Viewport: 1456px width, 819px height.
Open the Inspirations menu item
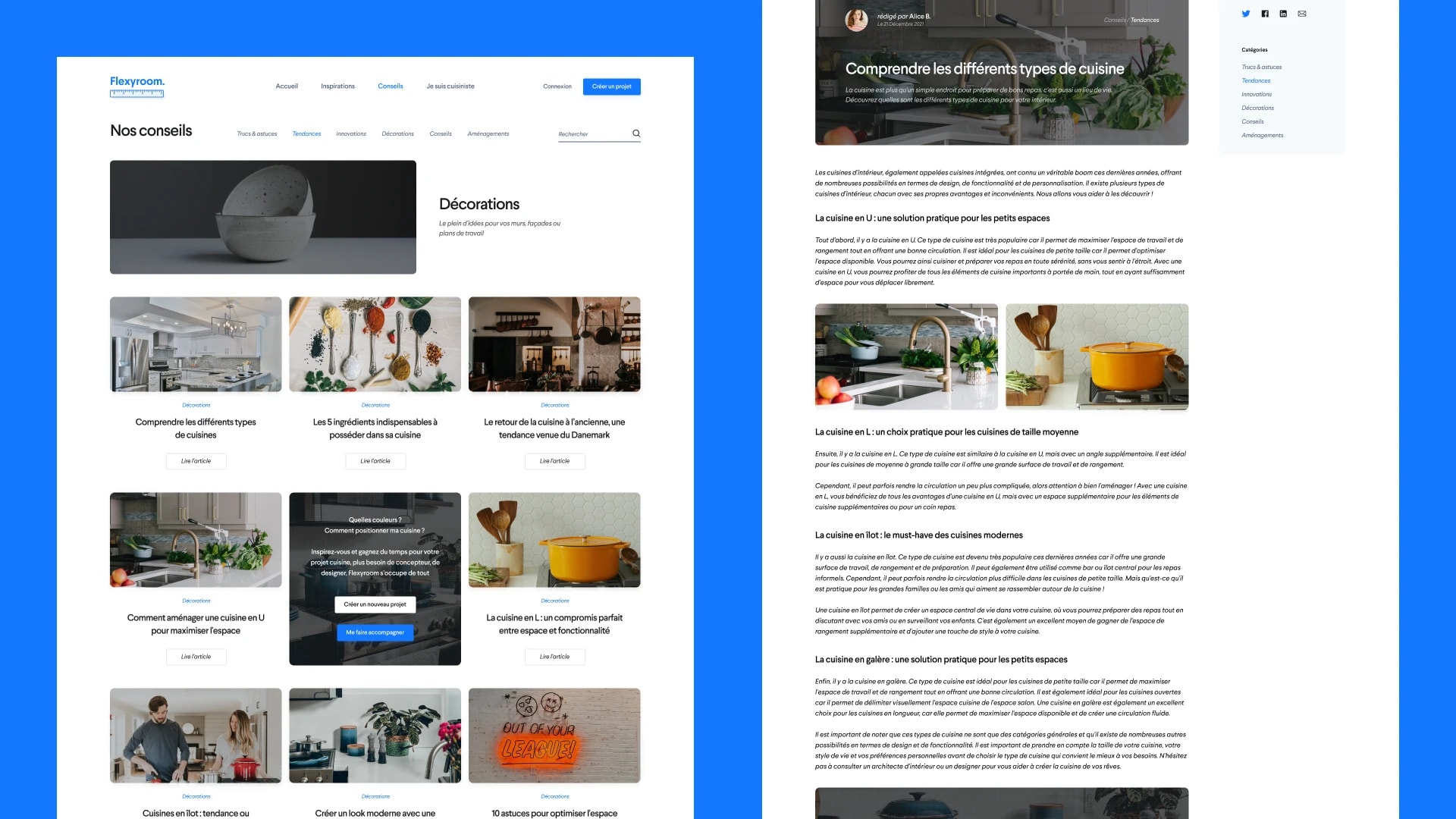click(x=337, y=86)
